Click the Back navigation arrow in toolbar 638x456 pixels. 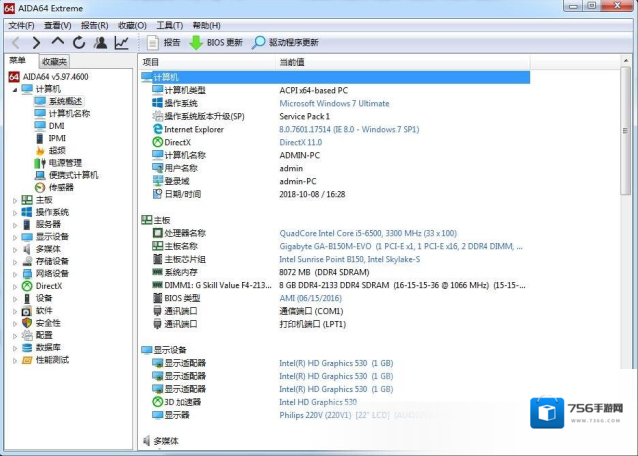click(16, 43)
